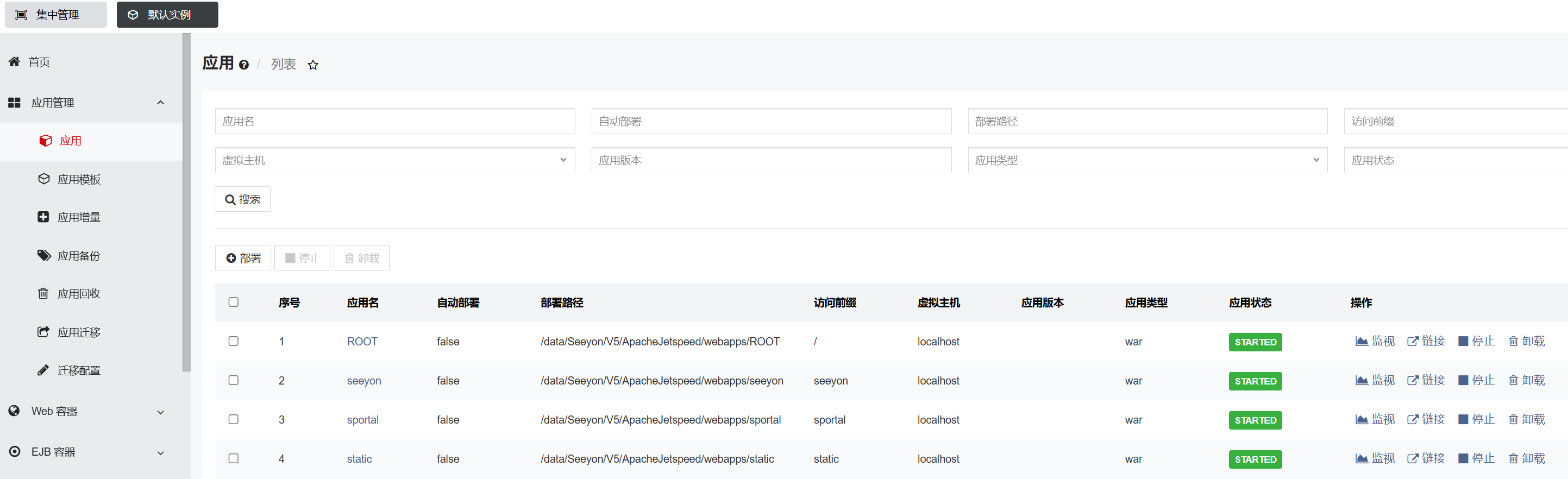
Task: Open the ROOT application link
Action: click(362, 342)
